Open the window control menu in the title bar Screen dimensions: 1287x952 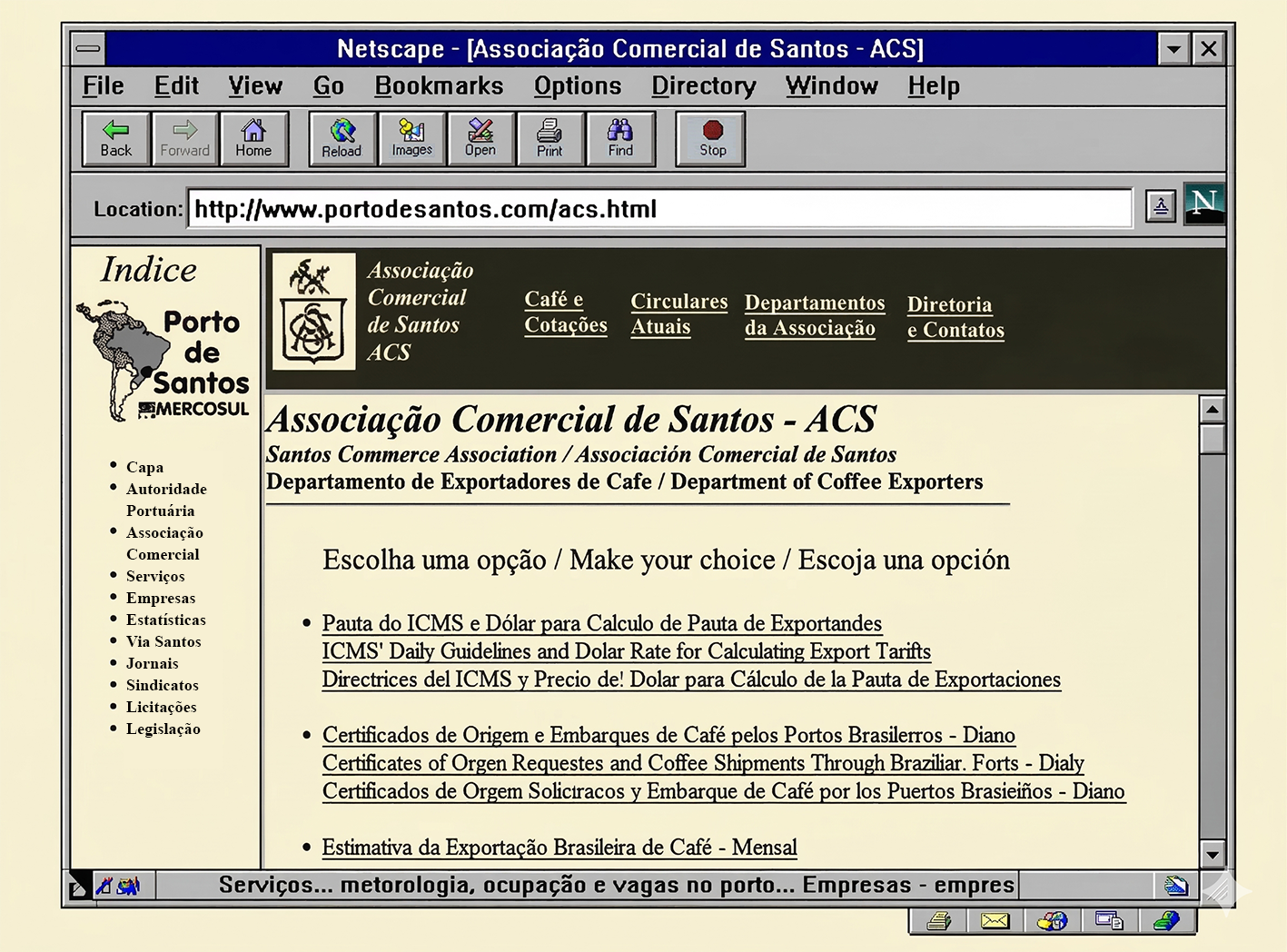(88, 48)
